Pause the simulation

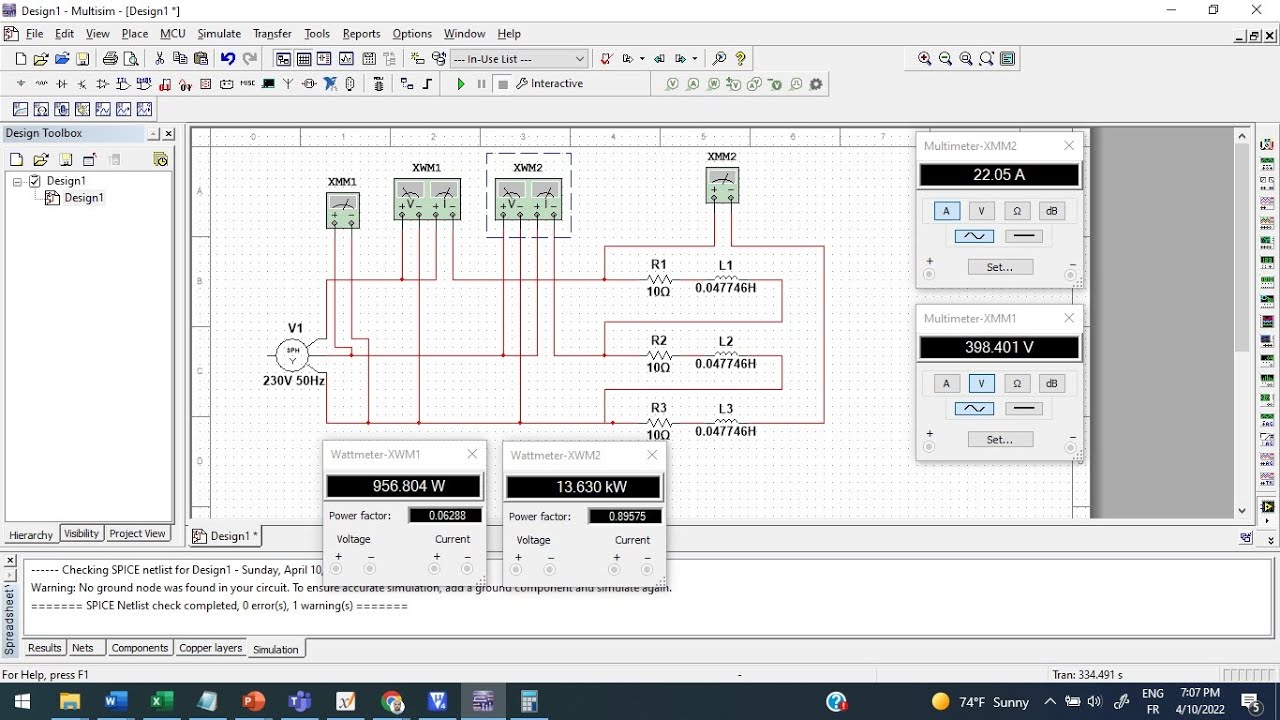point(481,84)
